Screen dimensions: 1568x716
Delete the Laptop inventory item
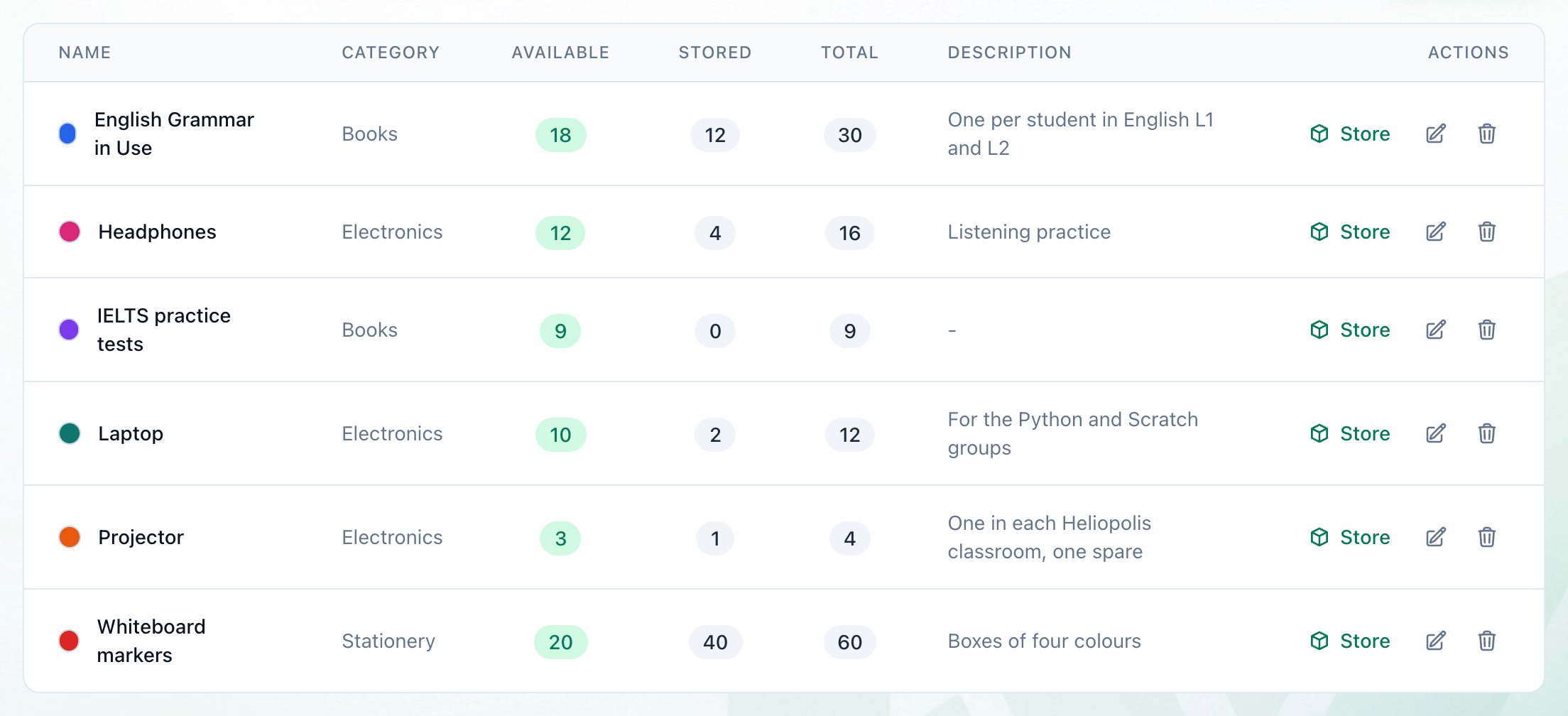pyautogui.click(x=1486, y=433)
